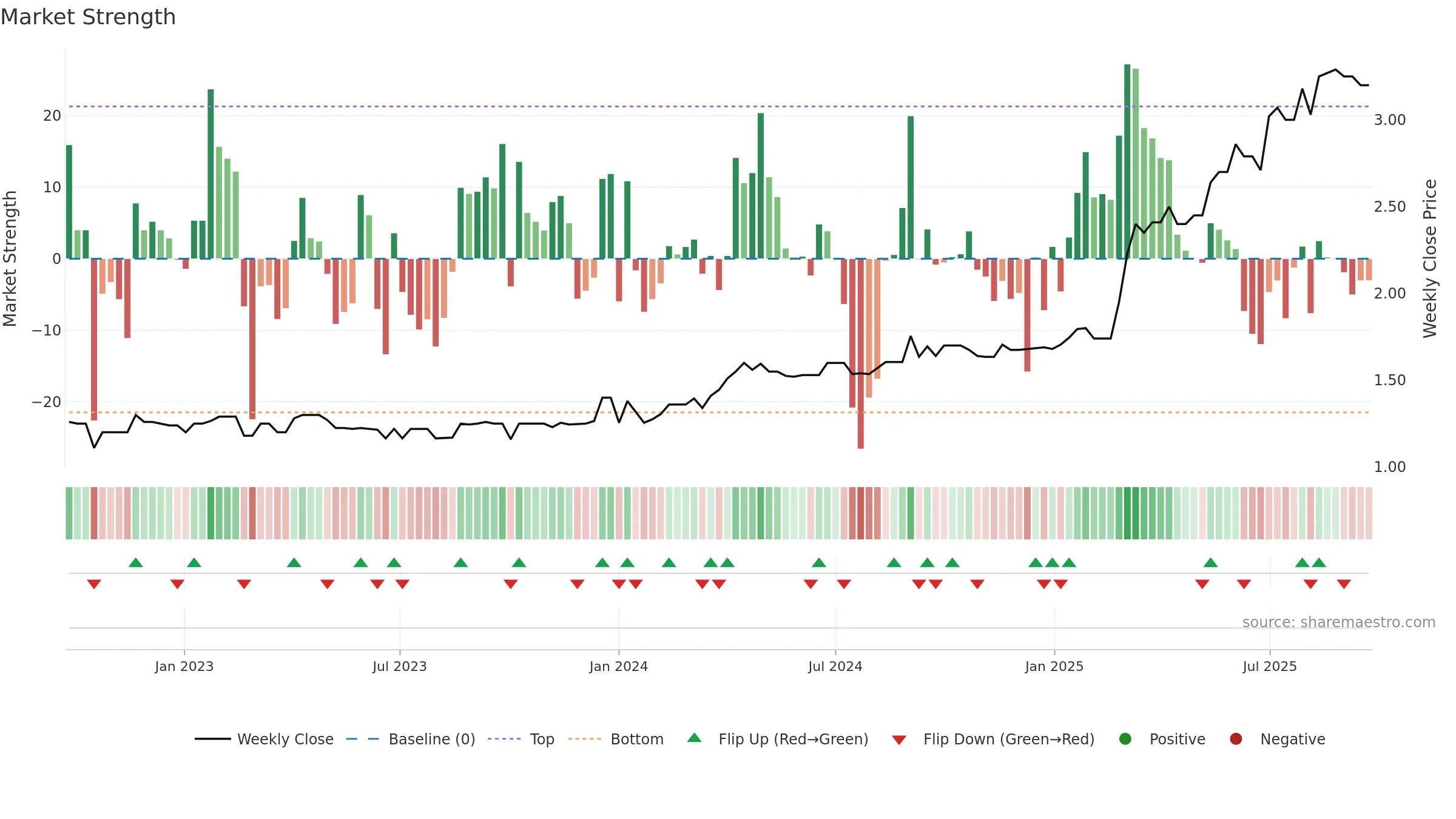Click the Jan 2023 x-axis label
This screenshot has height=819, width=1456.
click(x=184, y=666)
